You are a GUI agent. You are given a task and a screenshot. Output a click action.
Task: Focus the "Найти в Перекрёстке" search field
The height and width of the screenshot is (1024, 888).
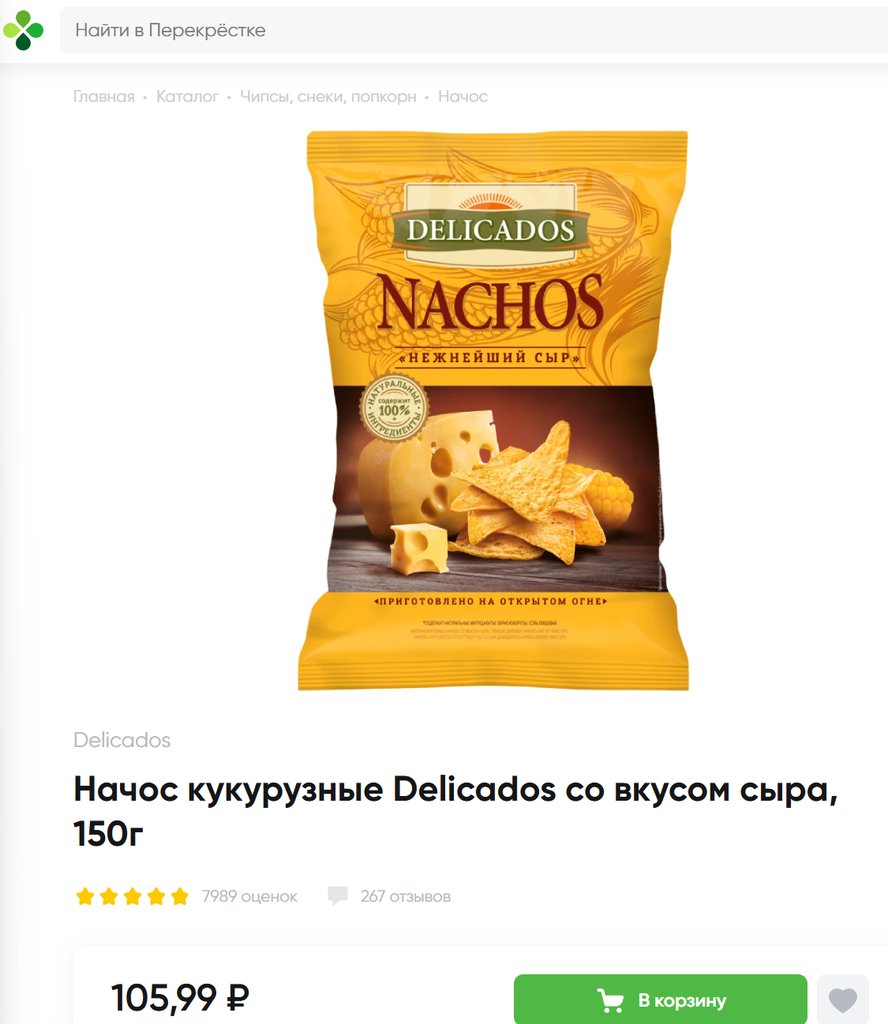(474, 30)
